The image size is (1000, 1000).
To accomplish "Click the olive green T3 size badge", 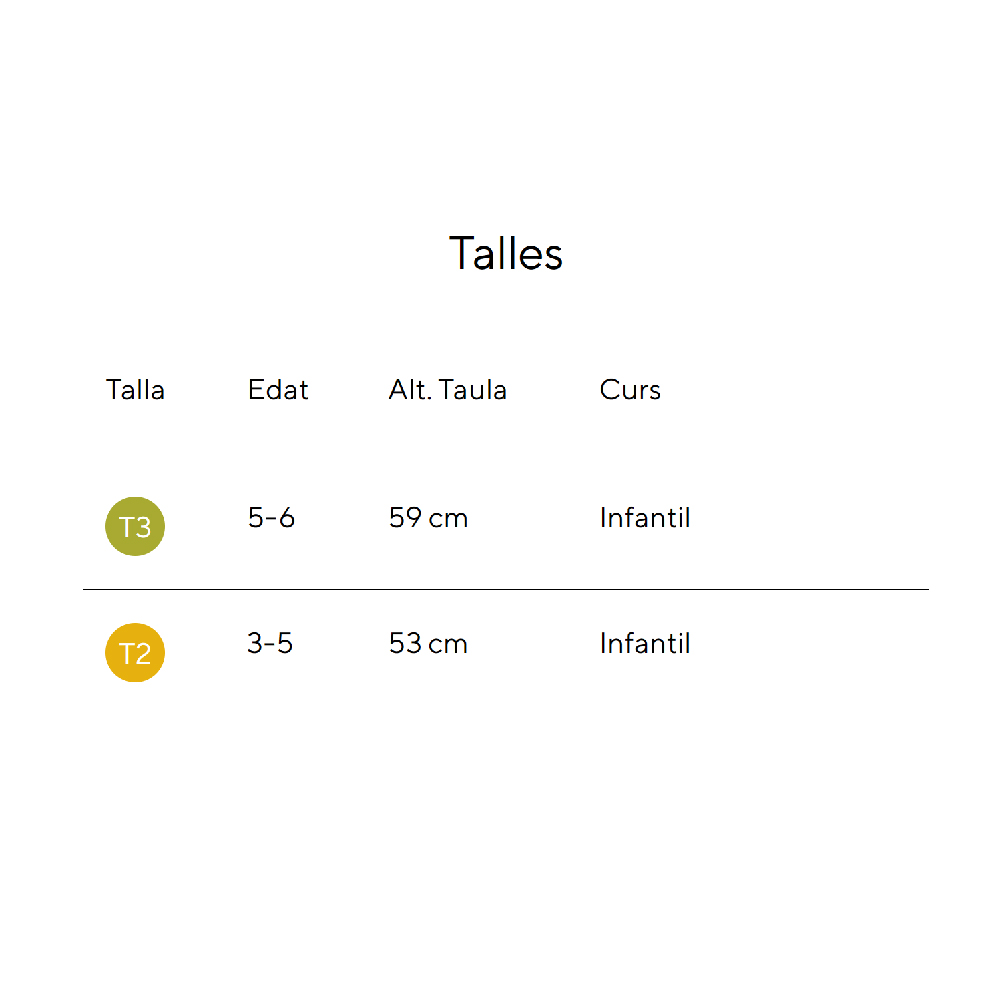I will coord(135,526).
